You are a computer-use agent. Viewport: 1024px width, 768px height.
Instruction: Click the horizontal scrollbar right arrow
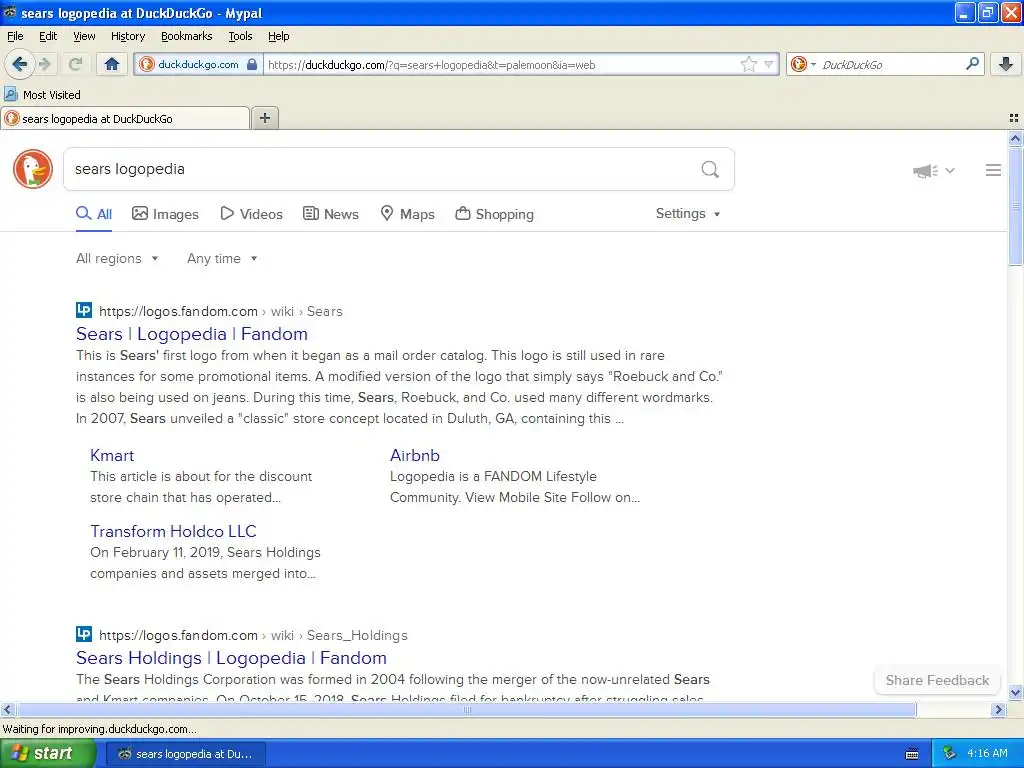click(998, 709)
